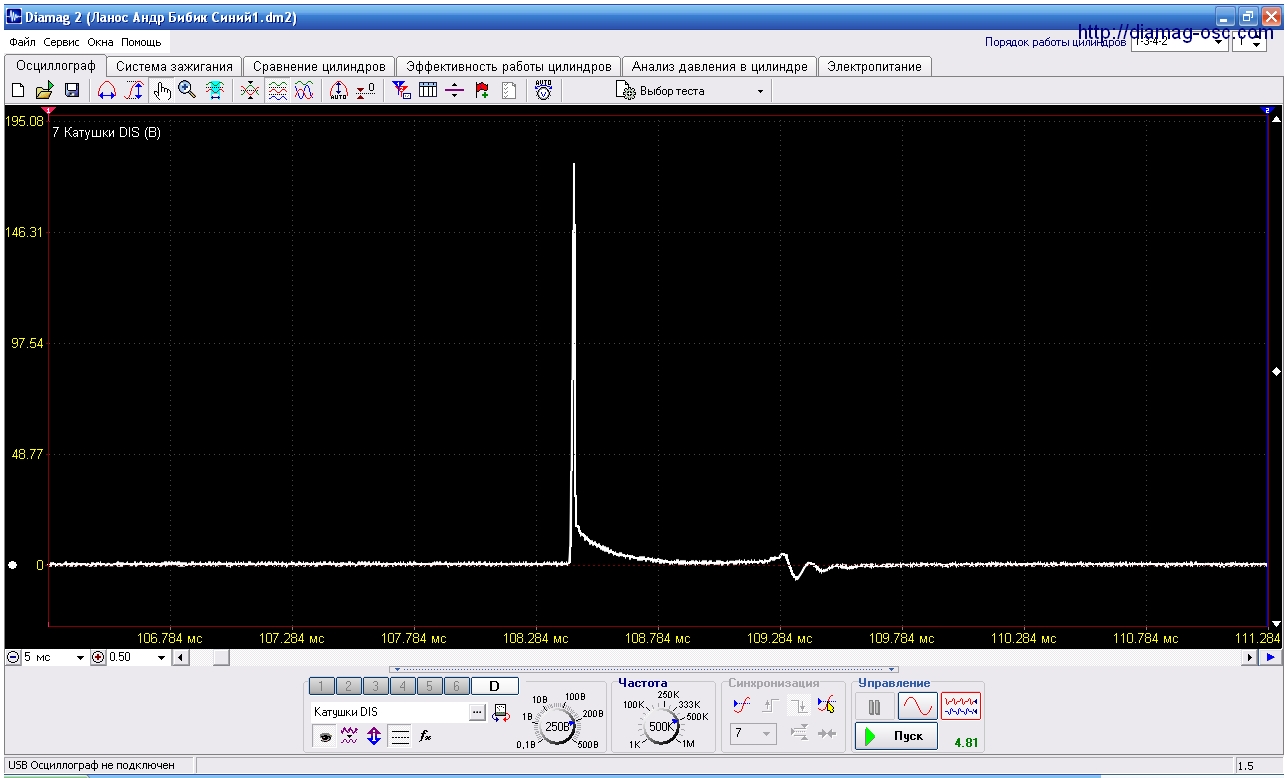Switch to Система зажигания tab

click(x=174, y=66)
